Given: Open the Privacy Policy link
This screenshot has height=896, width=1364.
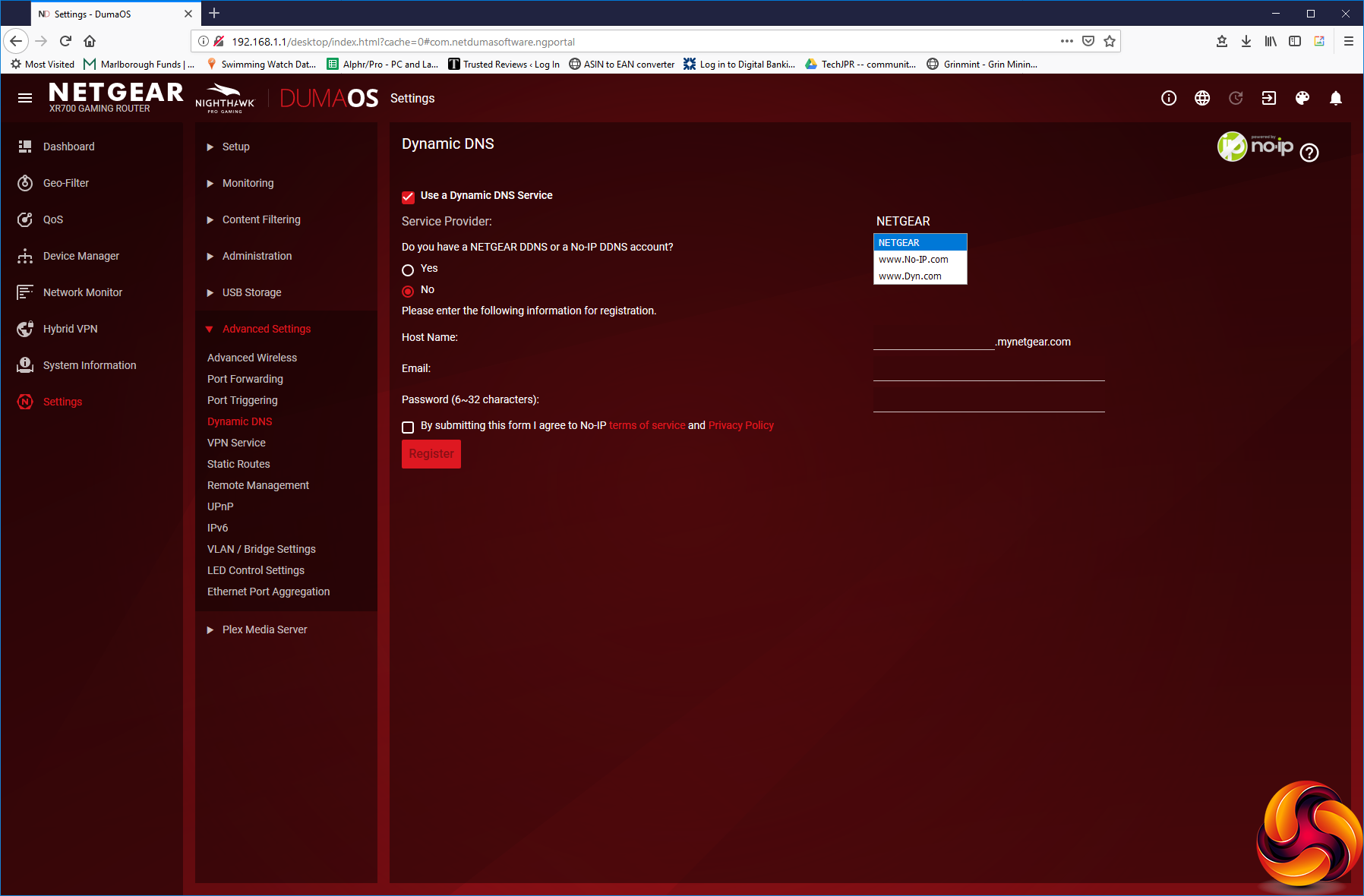Looking at the screenshot, I should tap(741, 425).
